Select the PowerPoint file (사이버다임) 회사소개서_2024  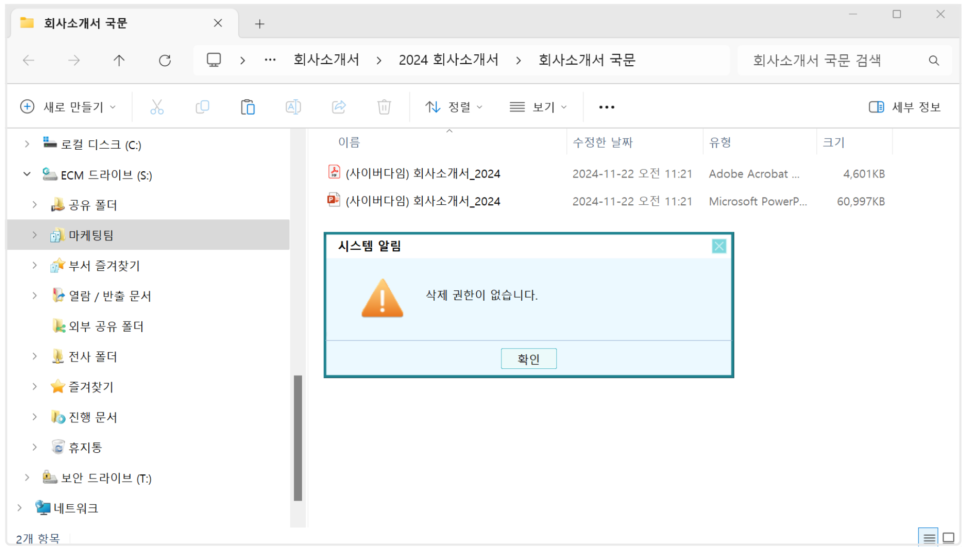pos(423,201)
